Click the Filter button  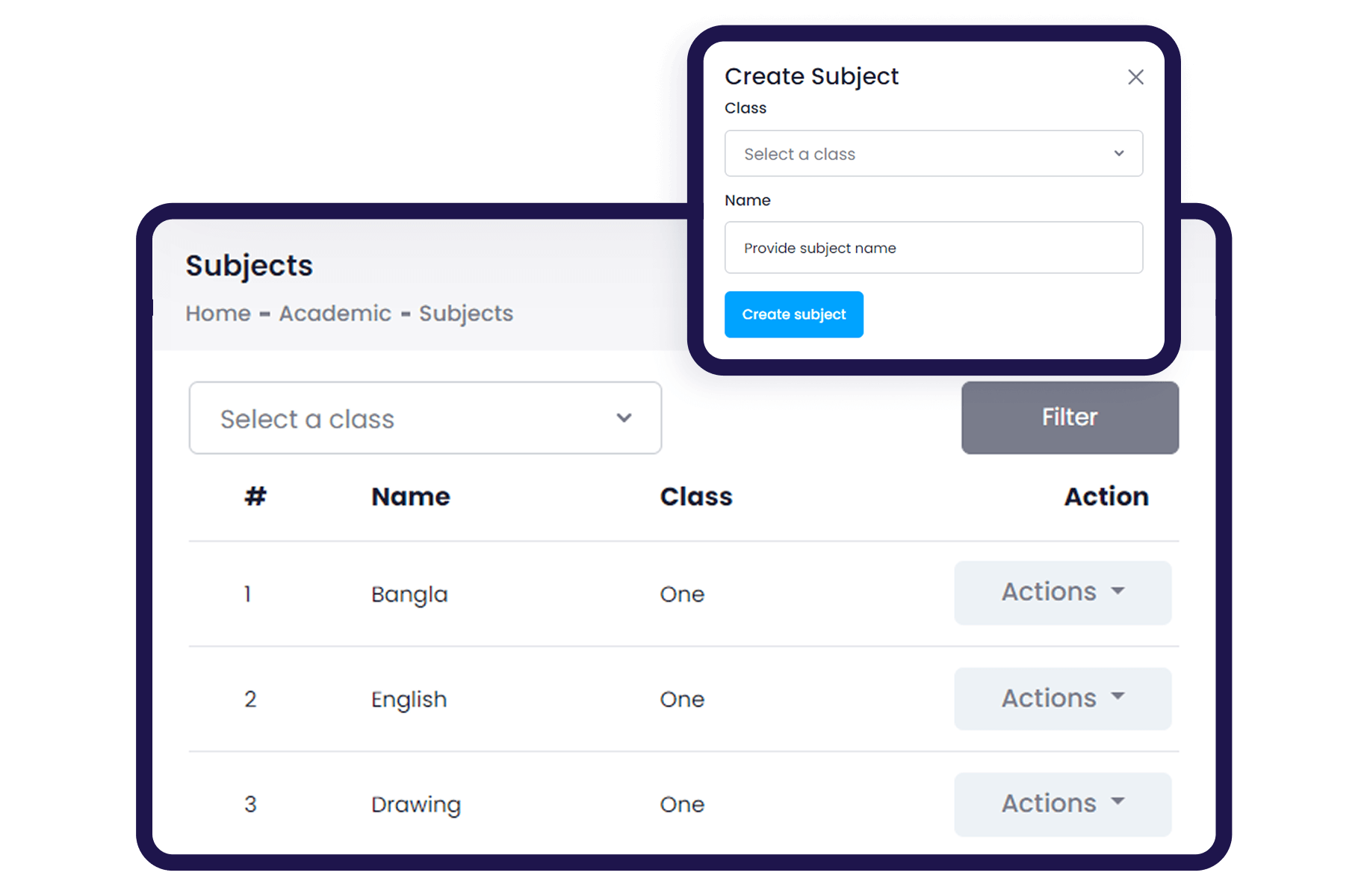click(x=1069, y=417)
